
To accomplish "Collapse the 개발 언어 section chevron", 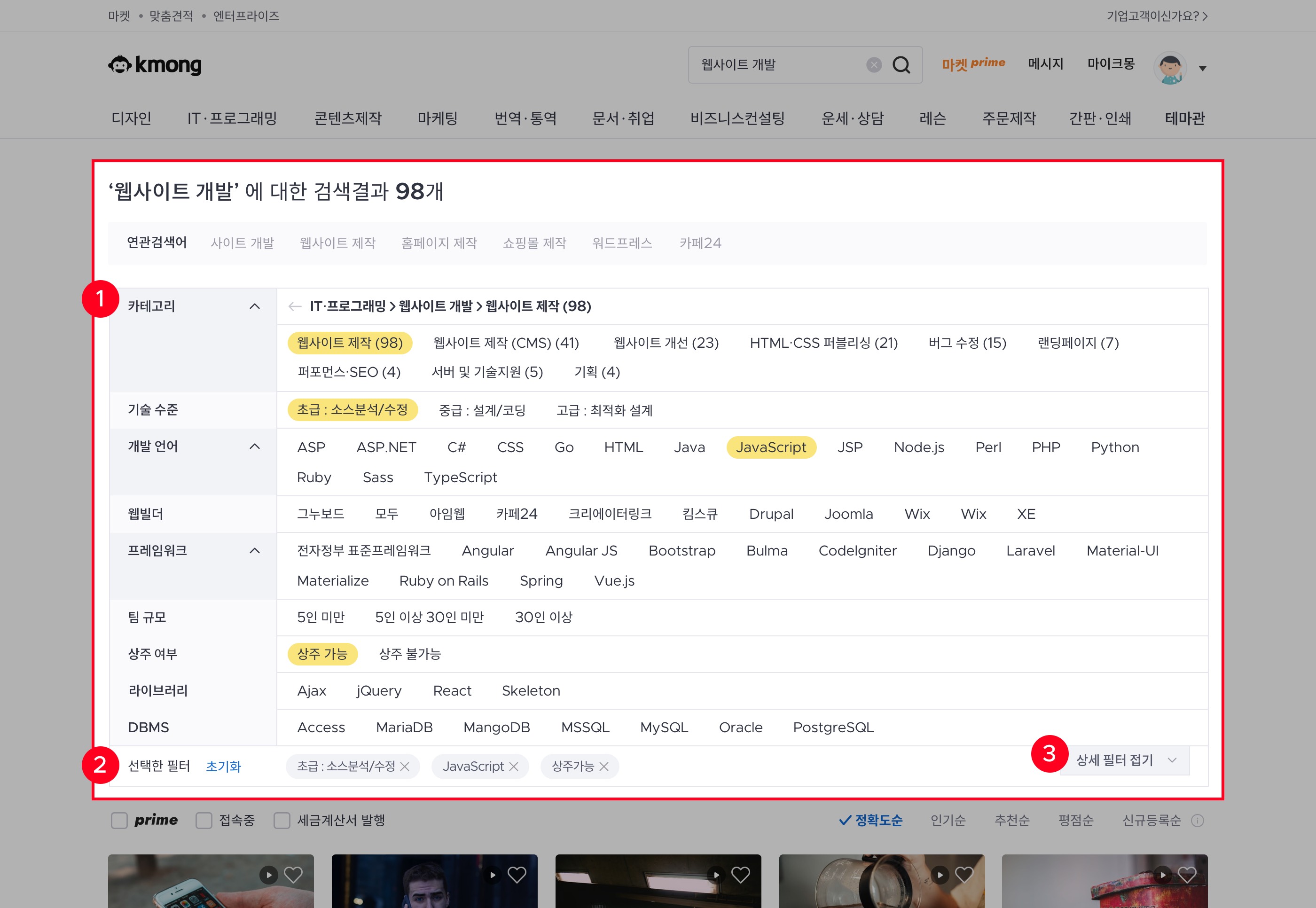I will tap(254, 446).
